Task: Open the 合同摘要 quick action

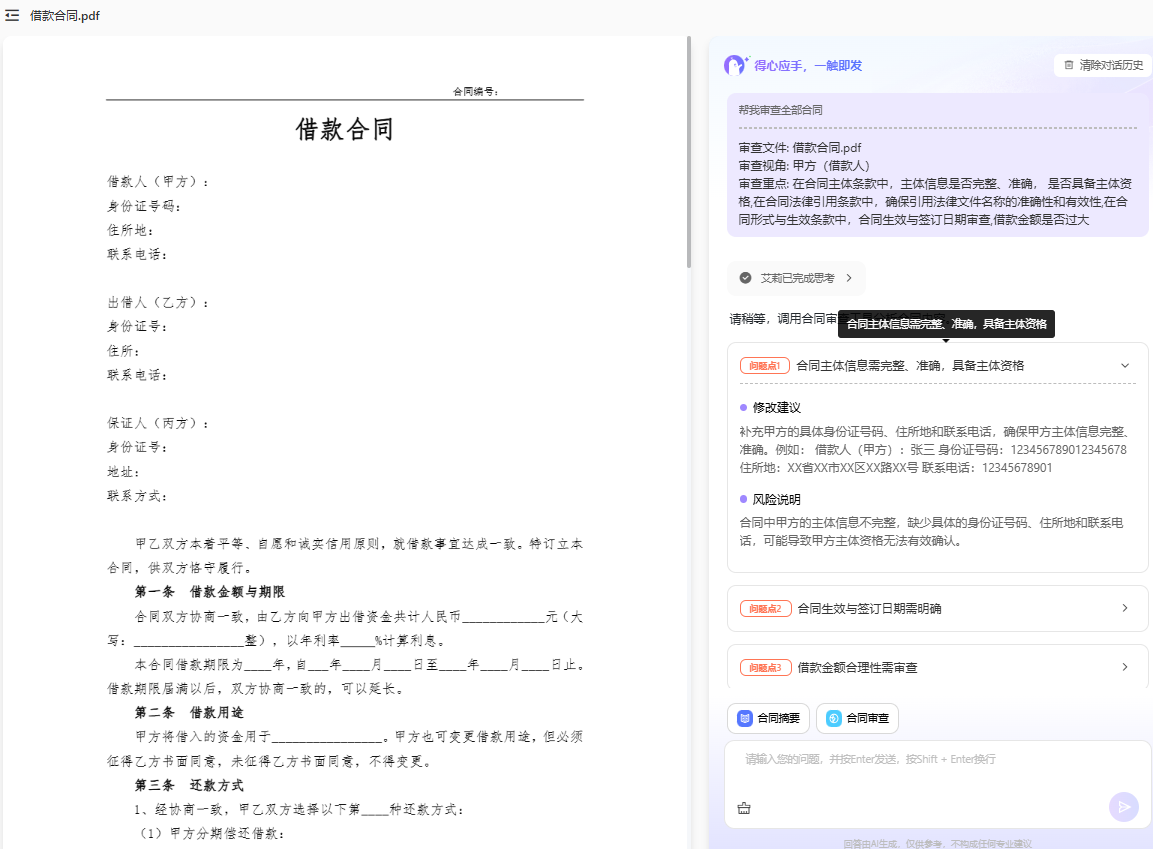Action: (x=768, y=718)
